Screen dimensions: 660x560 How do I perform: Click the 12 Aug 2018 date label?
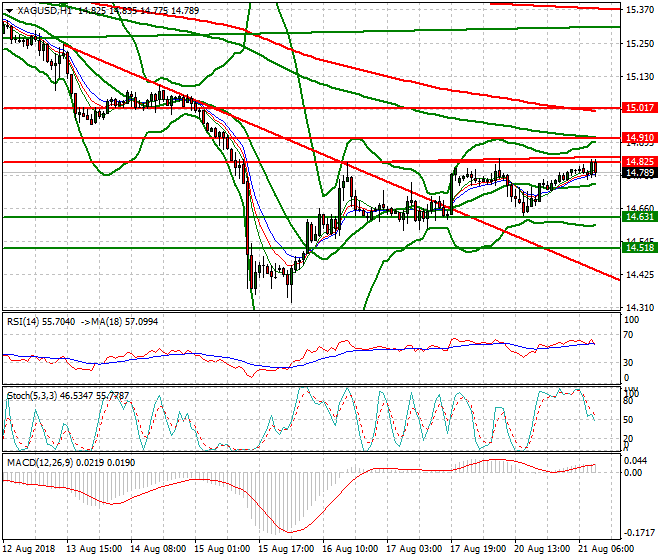click(29, 549)
